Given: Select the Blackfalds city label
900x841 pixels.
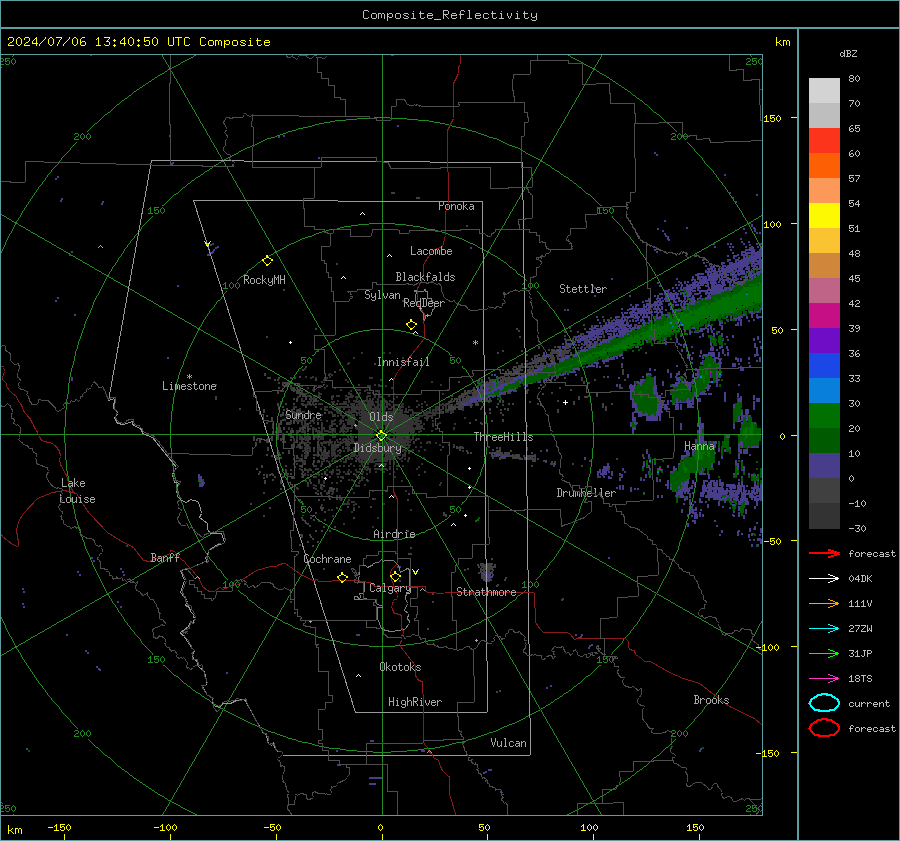Looking at the screenshot, I should (x=425, y=277).
